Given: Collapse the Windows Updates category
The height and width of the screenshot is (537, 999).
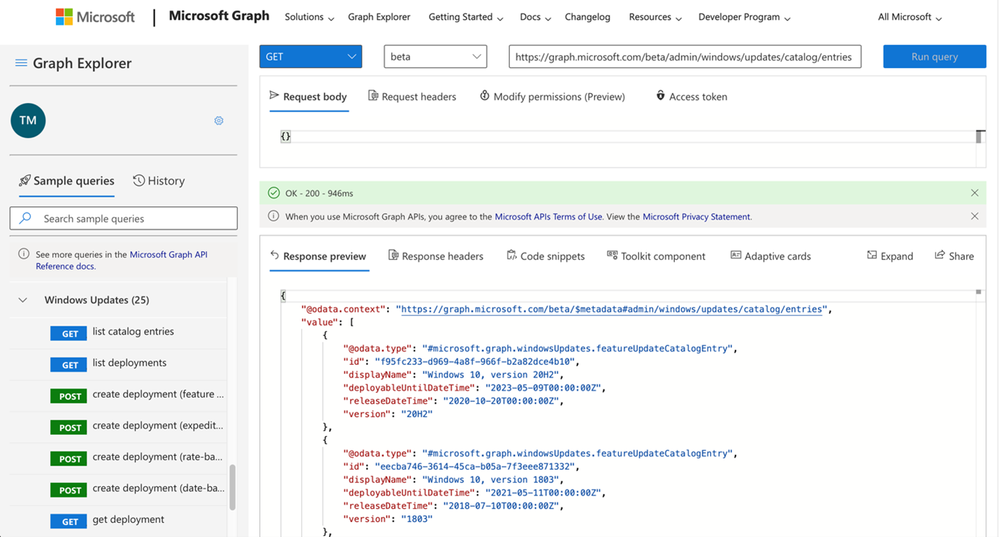Looking at the screenshot, I should tap(23, 300).
